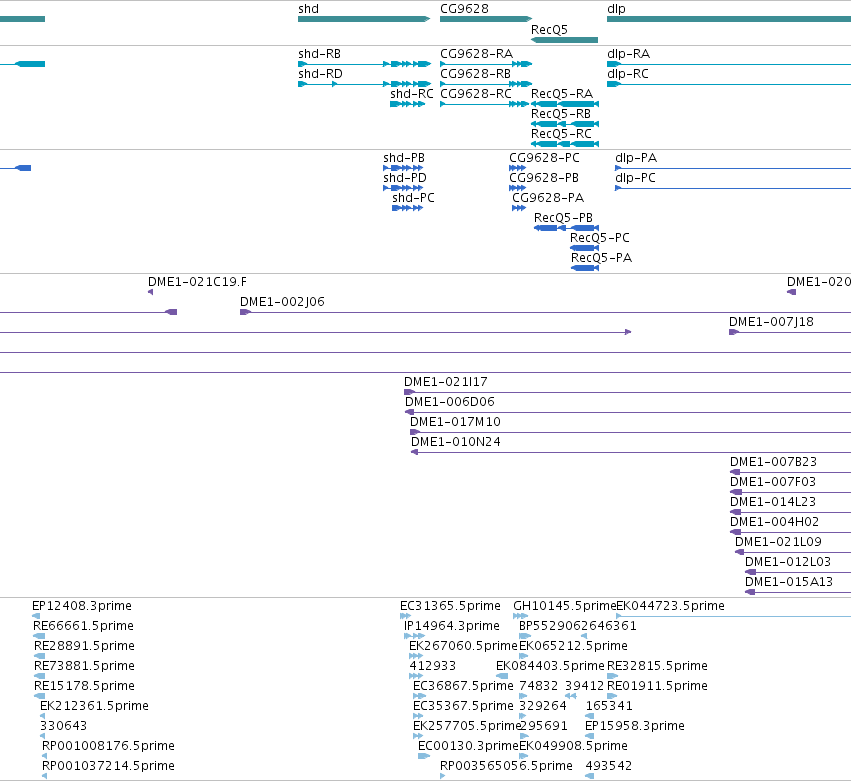Click the DME1-010N24 clone label
Viewport: 851px width, 781px height.
456,442
